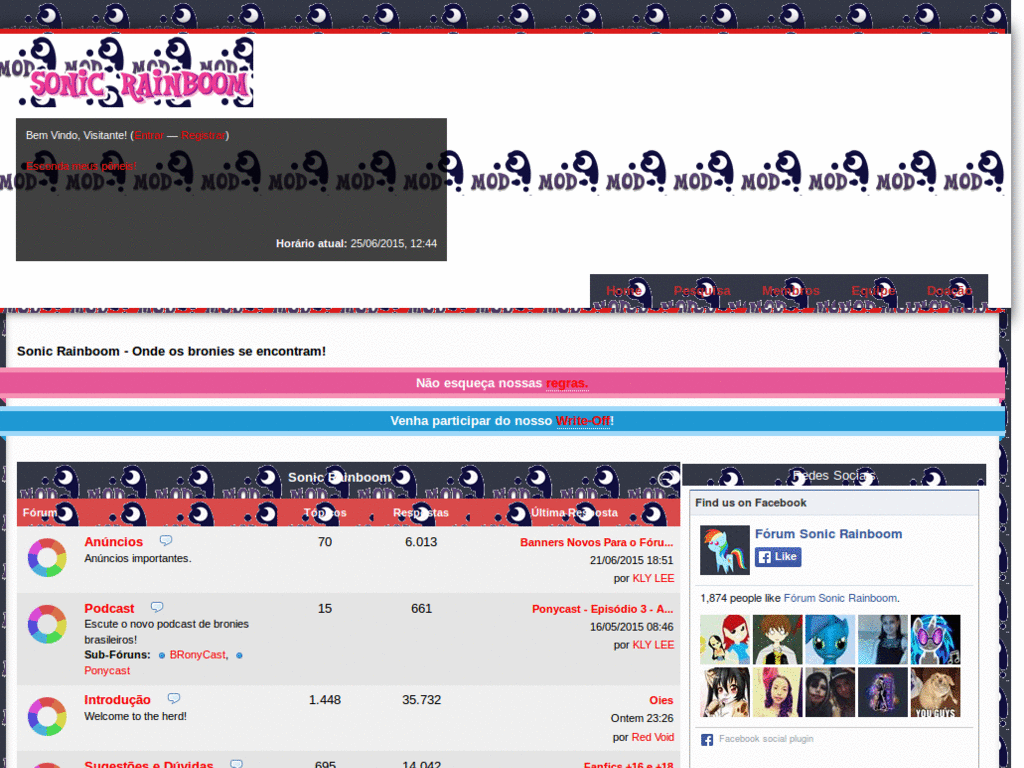Open the Doação menu item
Screen dimensions: 1024x768
pos(949,291)
